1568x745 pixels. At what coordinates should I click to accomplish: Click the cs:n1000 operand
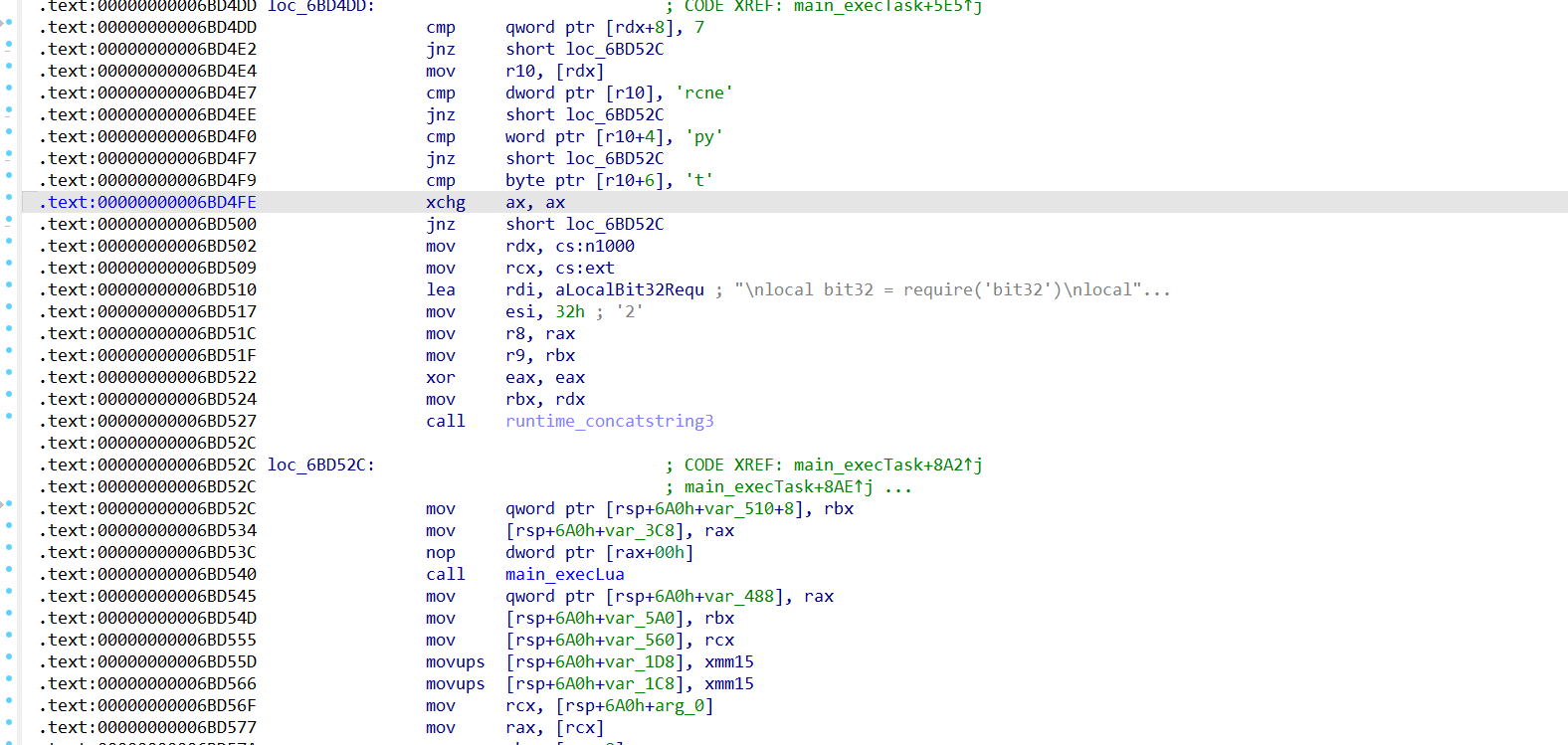coord(594,246)
